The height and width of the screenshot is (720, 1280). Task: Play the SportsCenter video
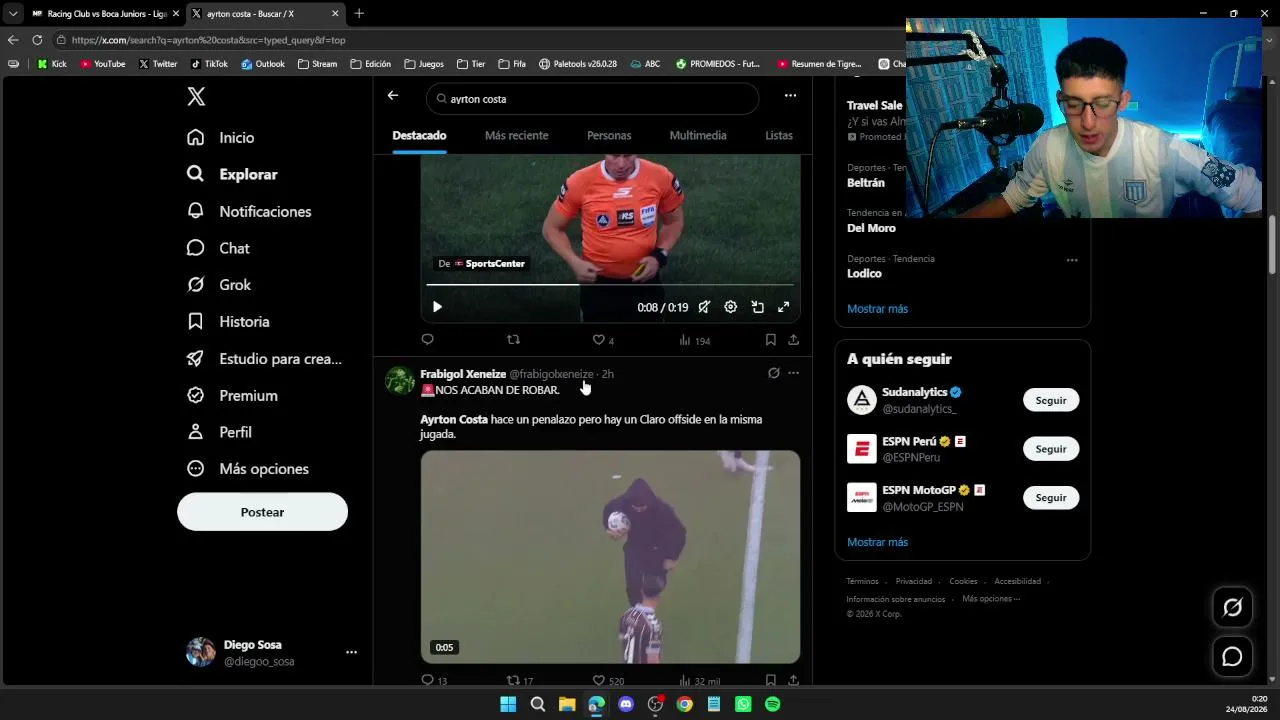tap(437, 307)
